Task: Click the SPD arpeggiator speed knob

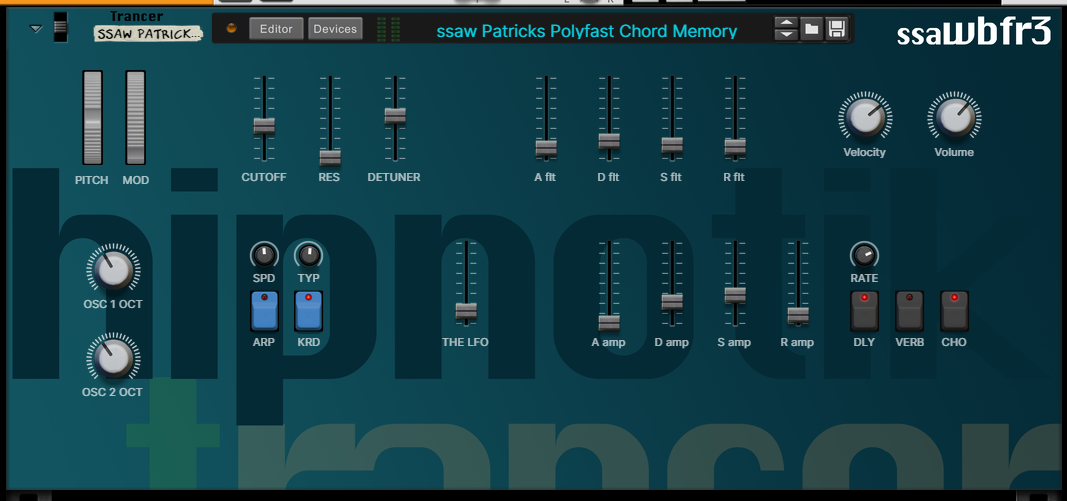Action: 264,255
